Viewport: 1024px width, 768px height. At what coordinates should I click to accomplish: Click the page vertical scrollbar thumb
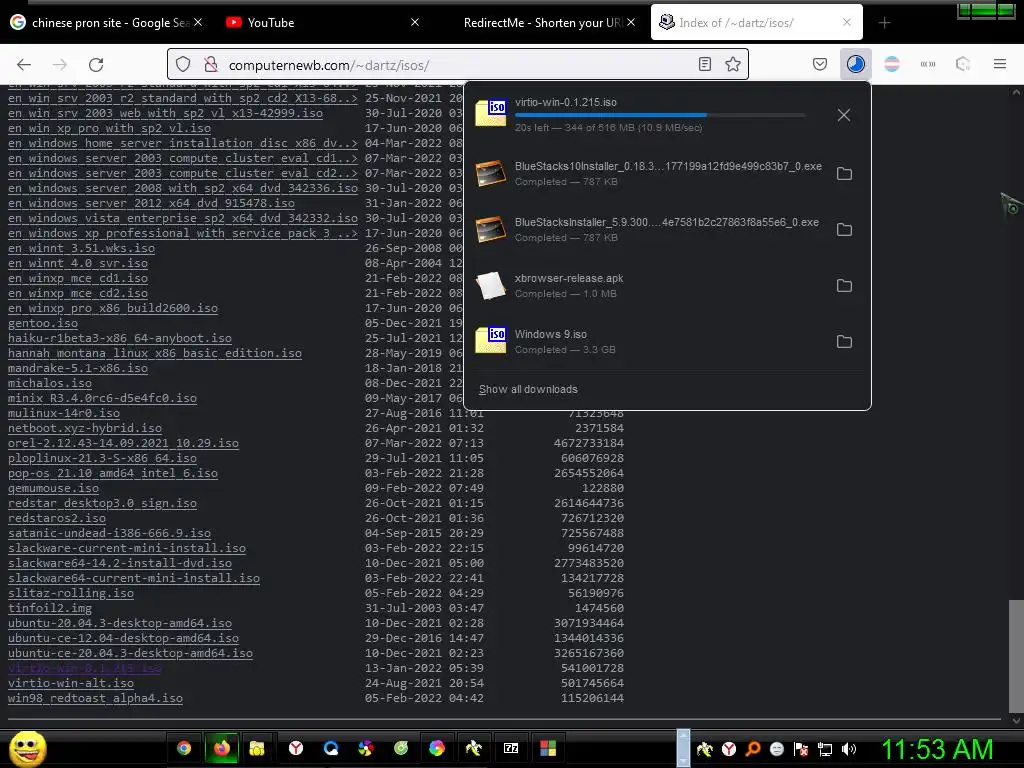[x=1016, y=656]
